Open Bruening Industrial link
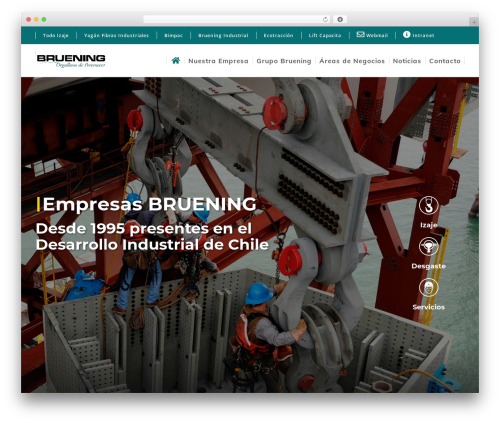 pos(223,35)
